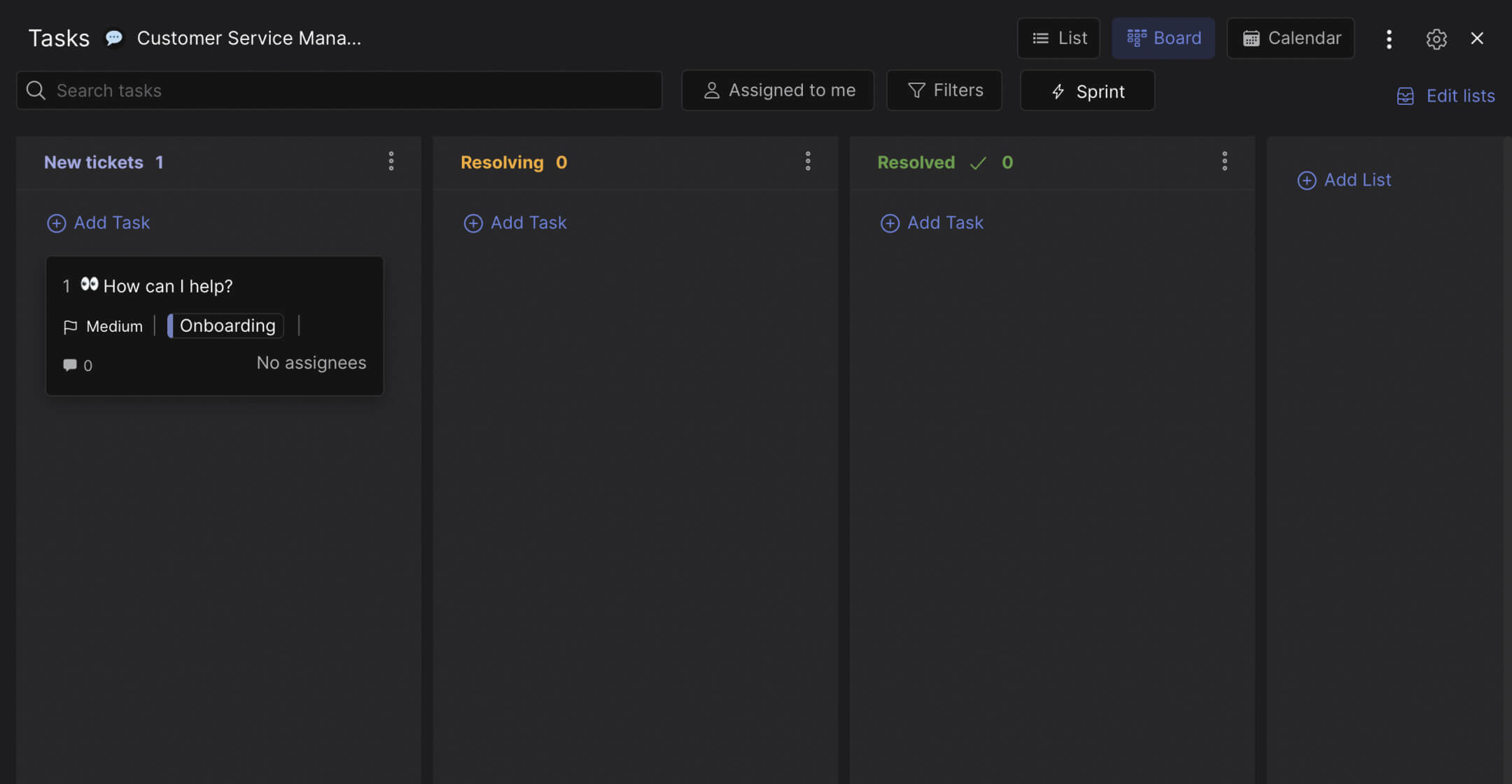The height and width of the screenshot is (784, 1512).
Task: Open the Filters funnel icon
Action: [916, 90]
